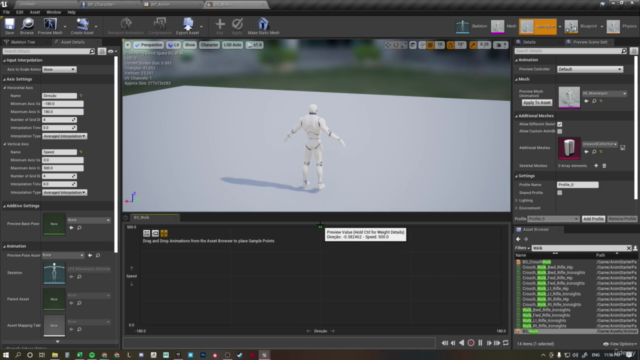
Task: Open vertical axis Interpolation Type dropdown
Action: tap(64, 192)
